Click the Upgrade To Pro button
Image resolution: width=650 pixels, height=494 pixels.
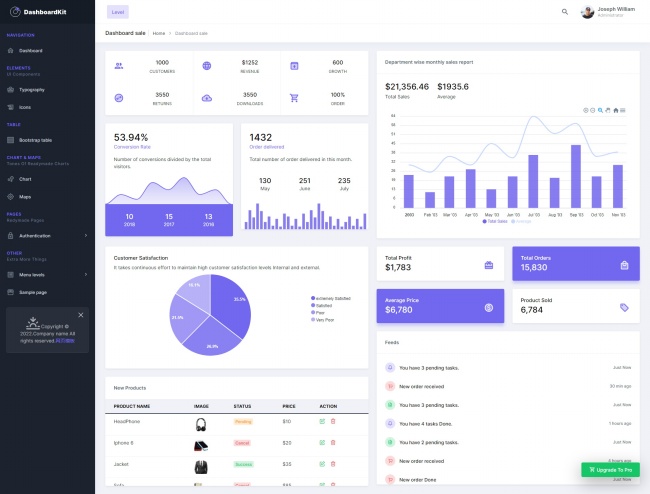[610, 469]
